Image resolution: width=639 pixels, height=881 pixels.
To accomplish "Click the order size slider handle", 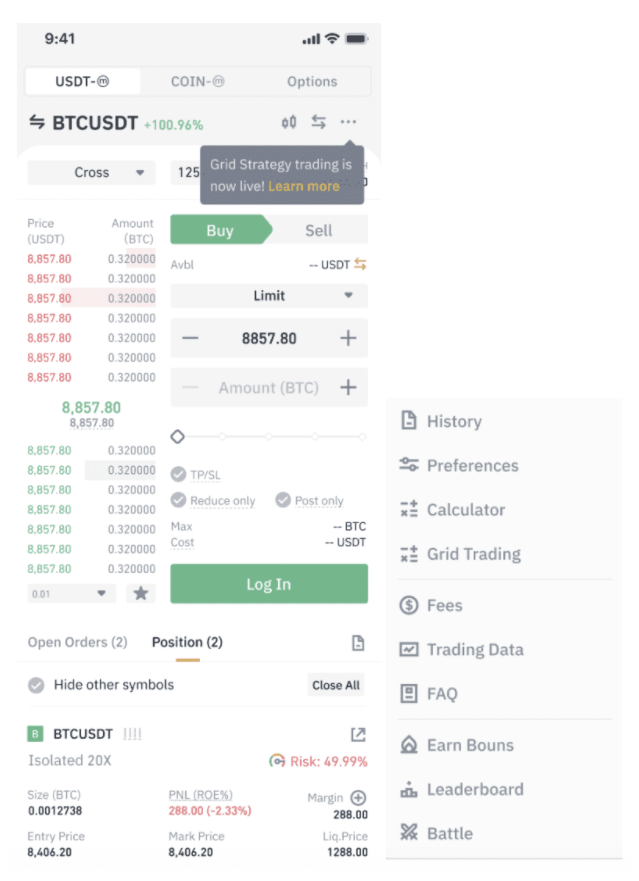I will (x=178, y=436).
